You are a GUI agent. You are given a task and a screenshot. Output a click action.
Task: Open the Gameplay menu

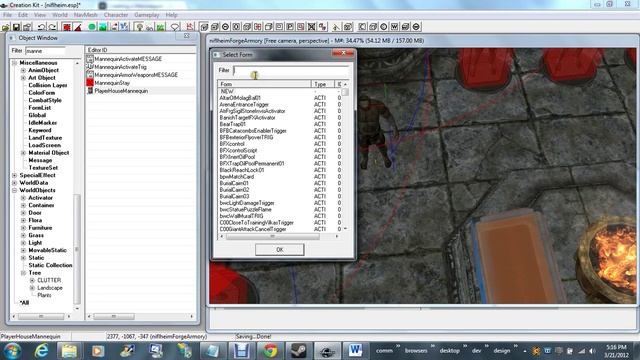coord(147,15)
